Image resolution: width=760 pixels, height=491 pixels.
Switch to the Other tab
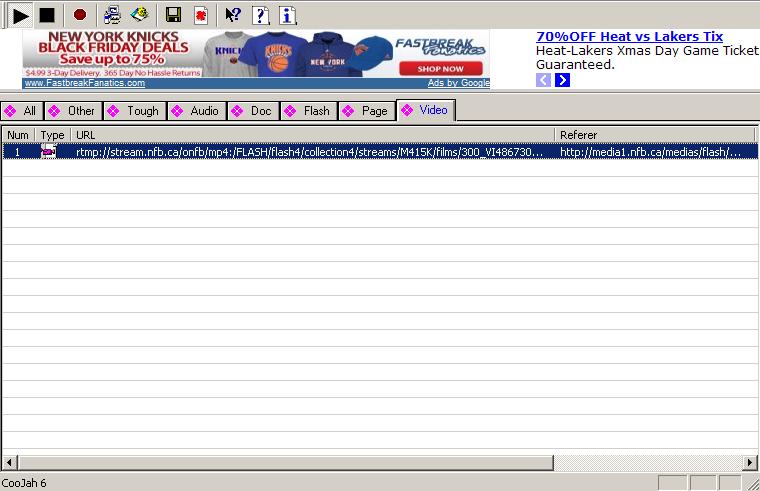click(x=74, y=111)
